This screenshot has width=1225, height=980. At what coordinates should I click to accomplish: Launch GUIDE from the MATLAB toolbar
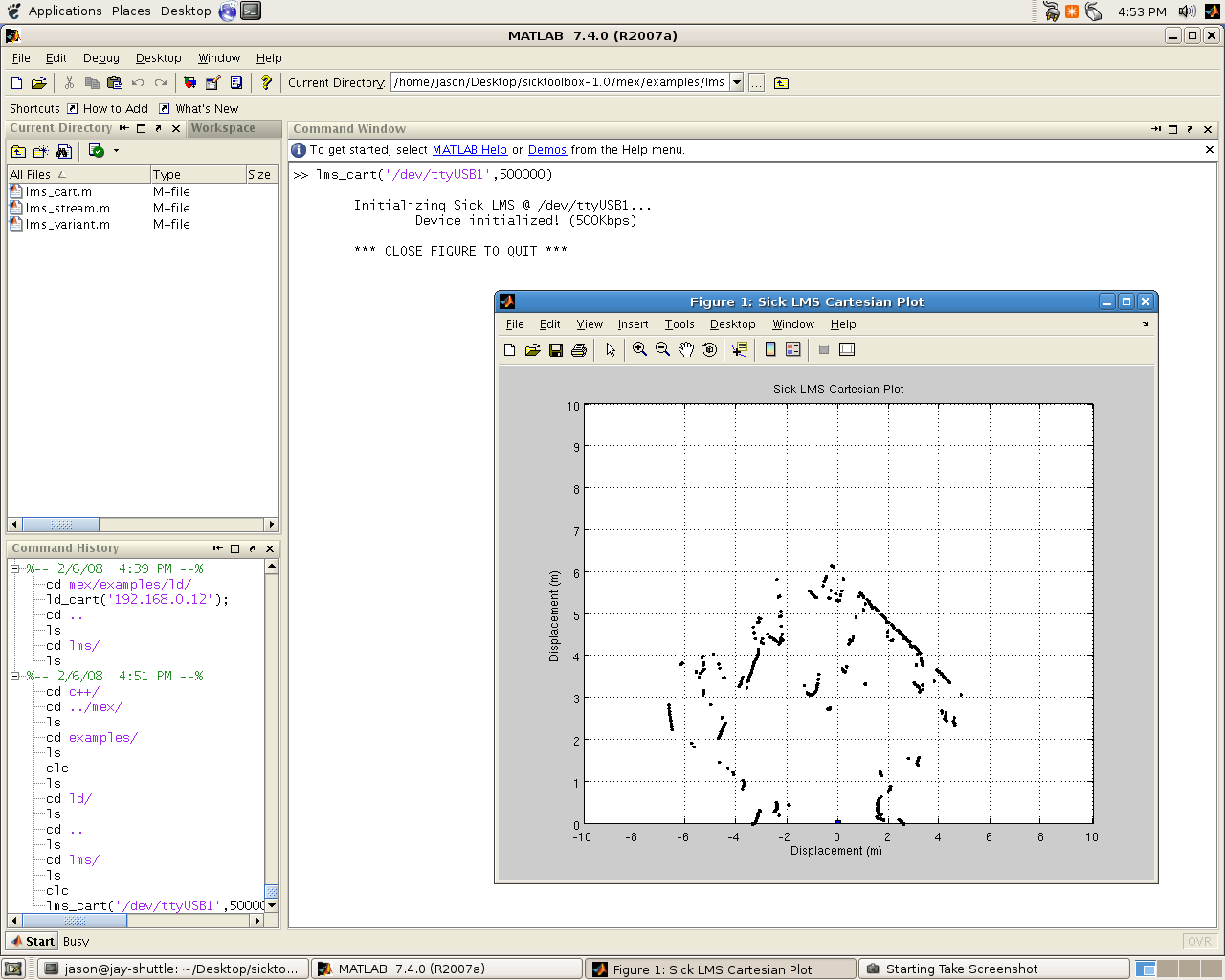213,83
